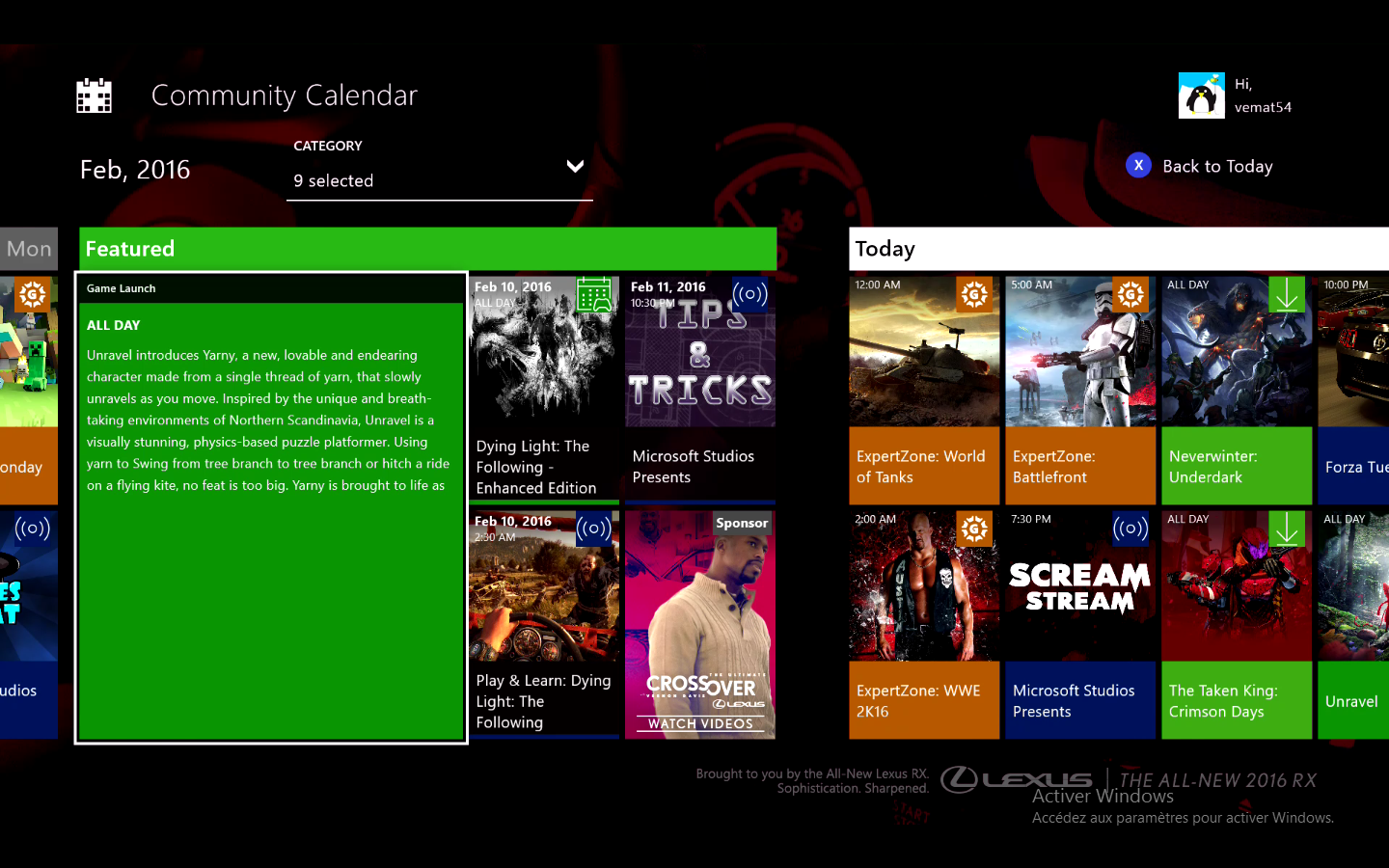Click the gear badge on WWE 2K16 tile

click(974, 529)
